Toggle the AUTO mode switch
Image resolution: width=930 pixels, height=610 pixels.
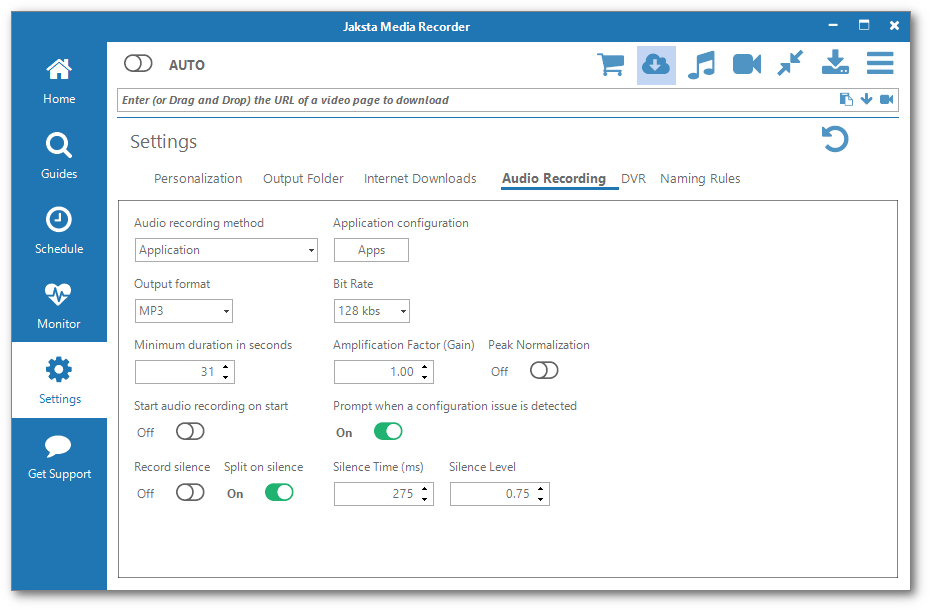point(138,63)
